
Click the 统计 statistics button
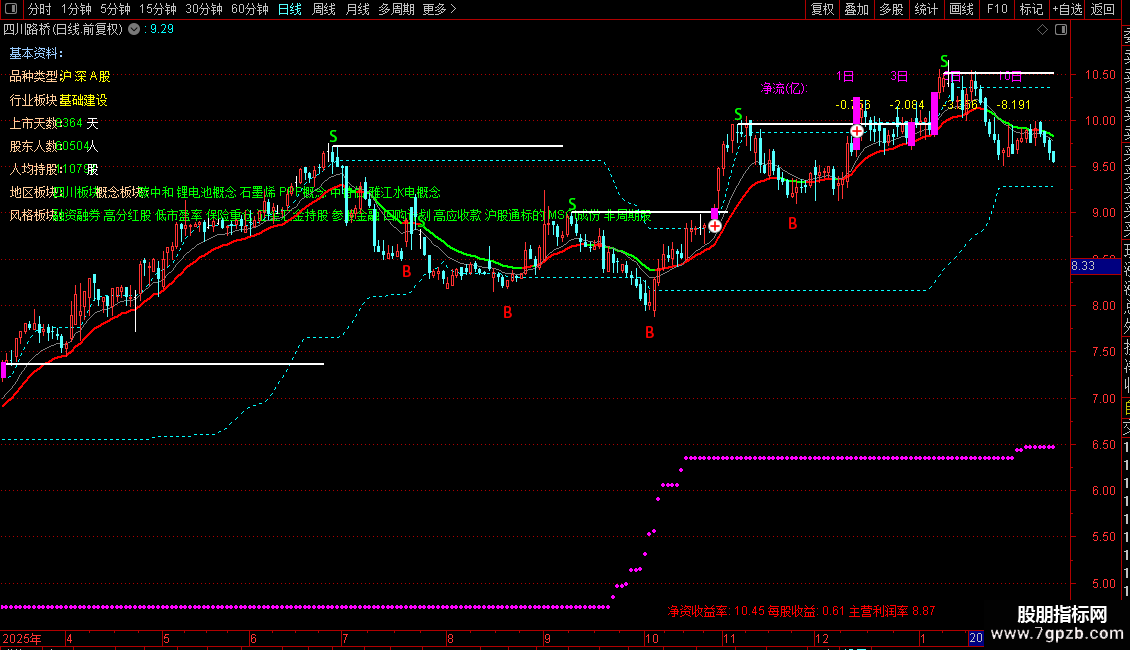[x=926, y=9]
